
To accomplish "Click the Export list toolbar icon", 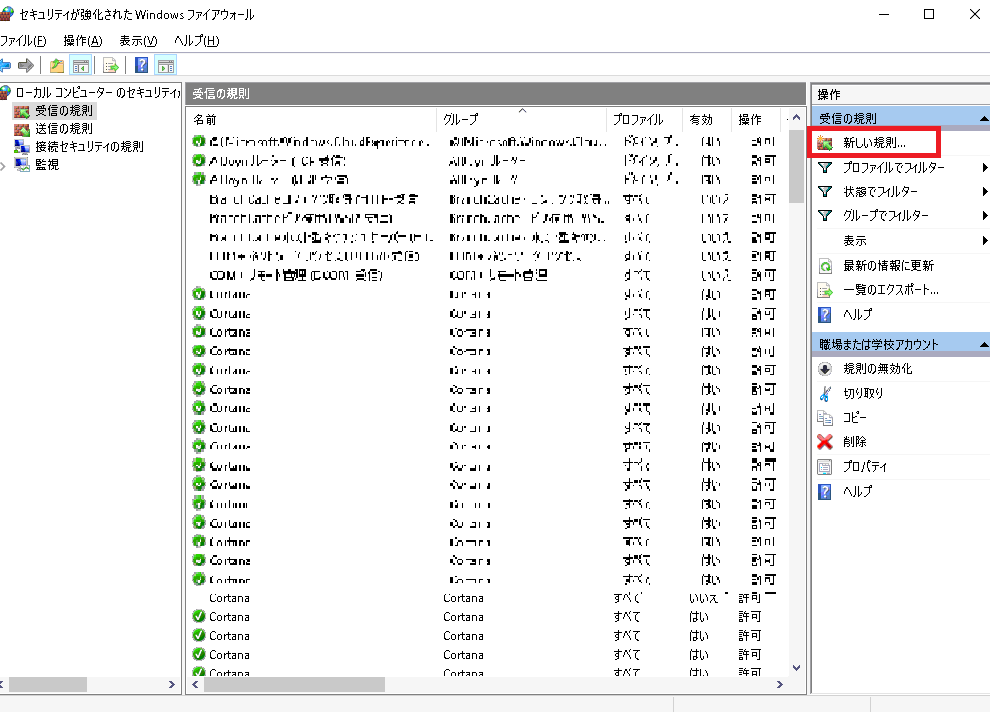I will tap(110, 65).
